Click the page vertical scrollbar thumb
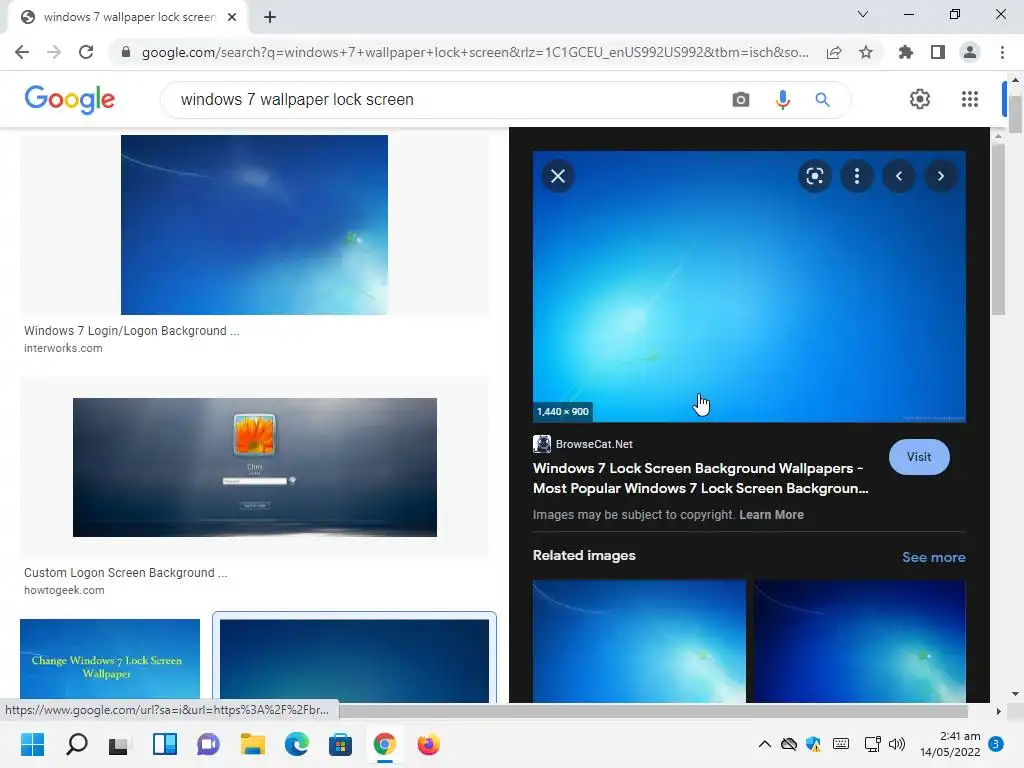Image resolution: width=1024 pixels, height=768 pixels. pyautogui.click(x=1015, y=114)
